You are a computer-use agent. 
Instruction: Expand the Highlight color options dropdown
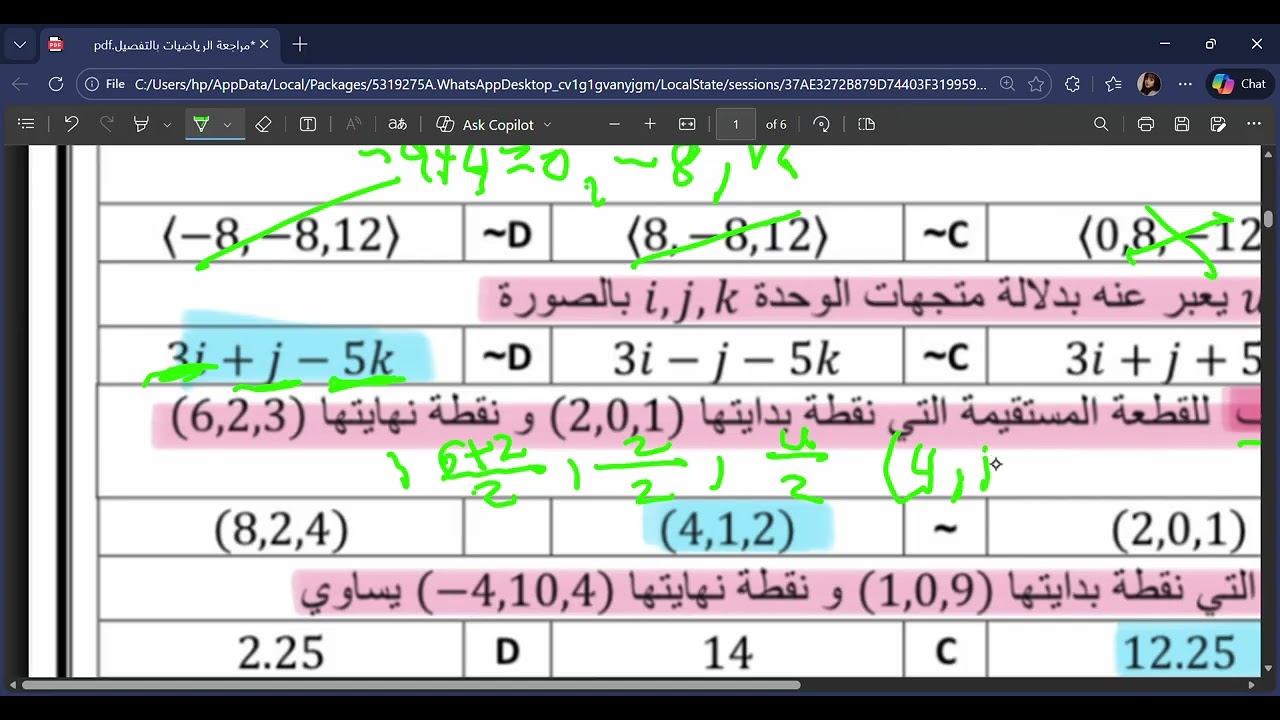pyautogui.click(x=167, y=124)
